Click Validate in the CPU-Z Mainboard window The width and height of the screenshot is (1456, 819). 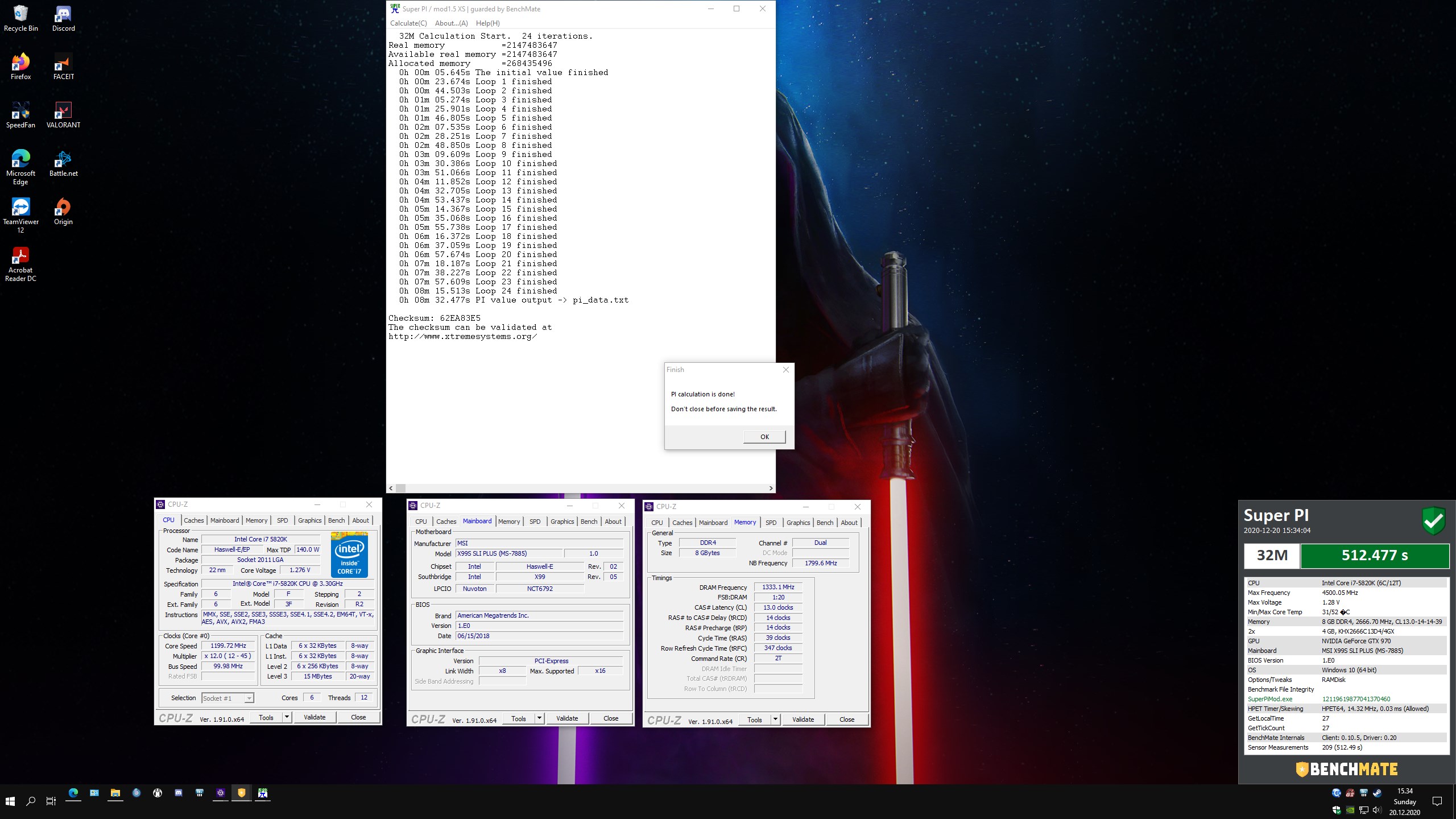click(567, 718)
